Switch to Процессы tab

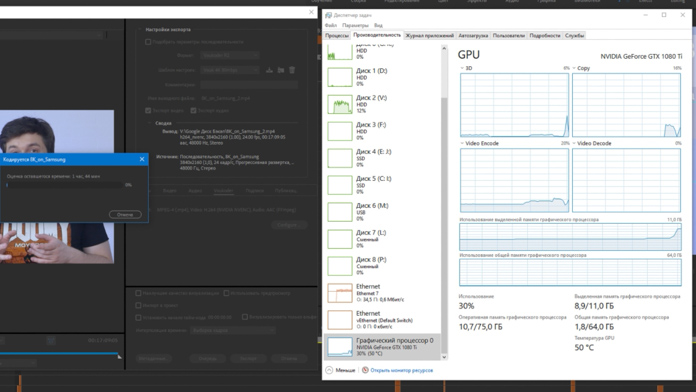pos(337,36)
